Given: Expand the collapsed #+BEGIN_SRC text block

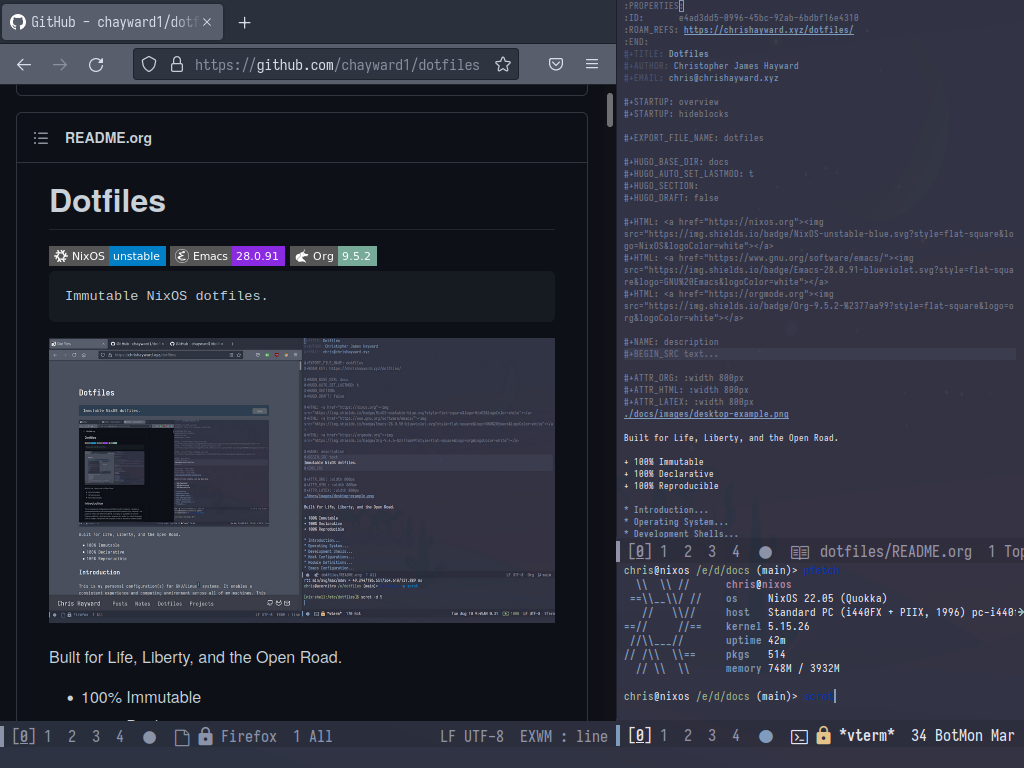Looking at the screenshot, I should point(671,354).
